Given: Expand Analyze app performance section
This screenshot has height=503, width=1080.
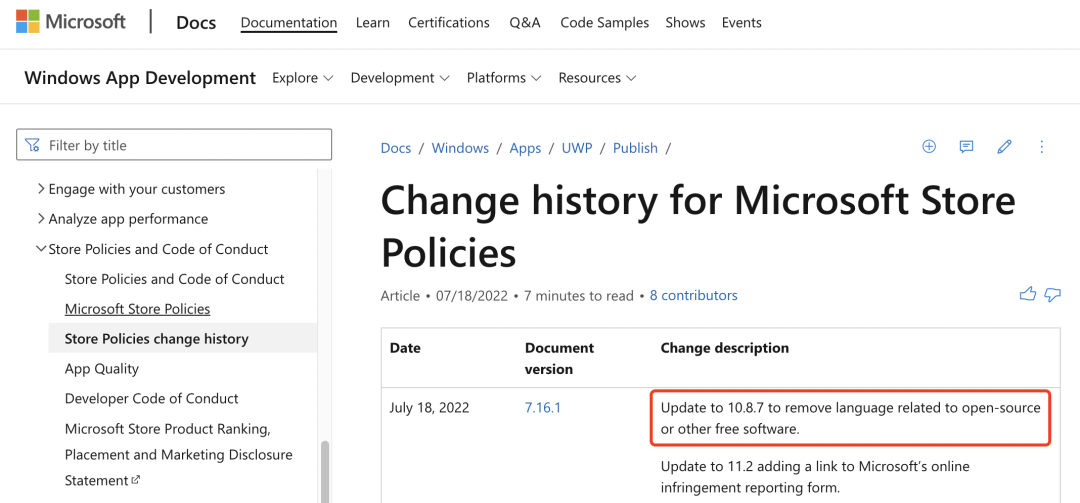Looking at the screenshot, I should (41, 219).
